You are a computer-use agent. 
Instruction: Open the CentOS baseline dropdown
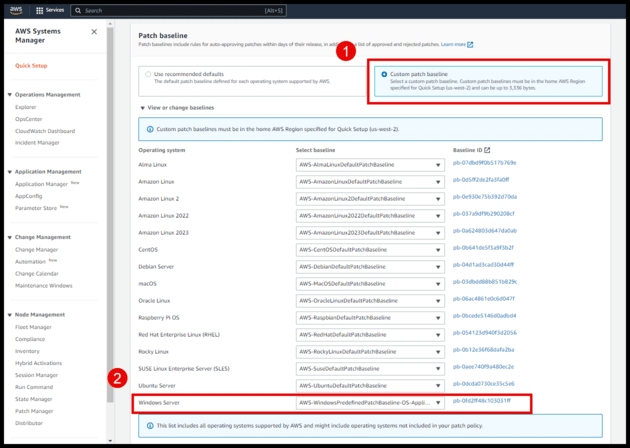pos(370,250)
